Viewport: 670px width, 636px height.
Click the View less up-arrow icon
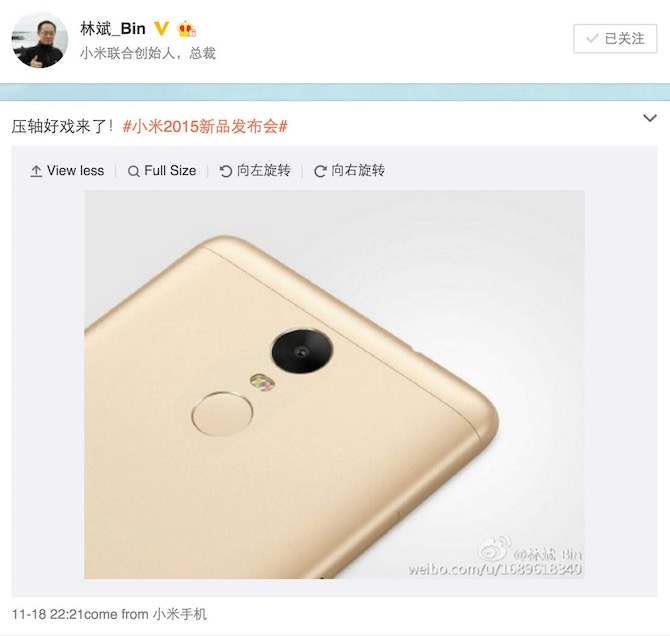click(x=36, y=171)
